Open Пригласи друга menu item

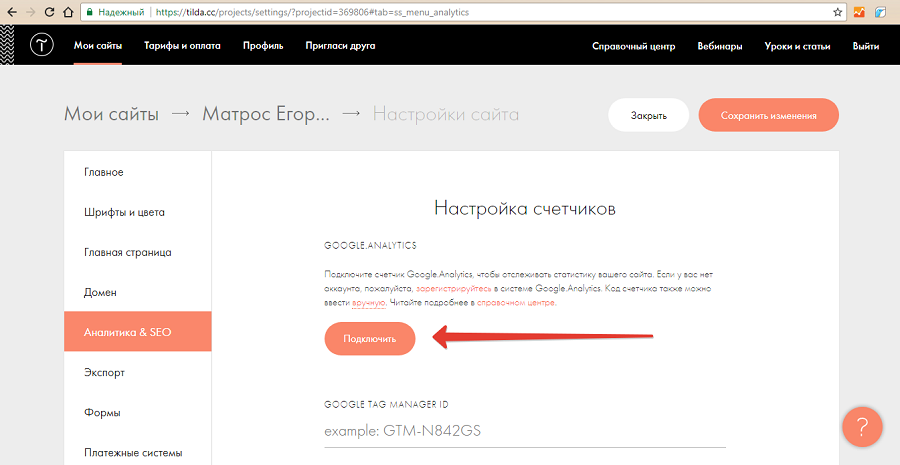(x=340, y=46)
